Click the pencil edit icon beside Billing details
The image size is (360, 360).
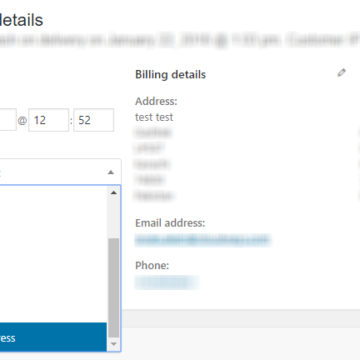341,73
